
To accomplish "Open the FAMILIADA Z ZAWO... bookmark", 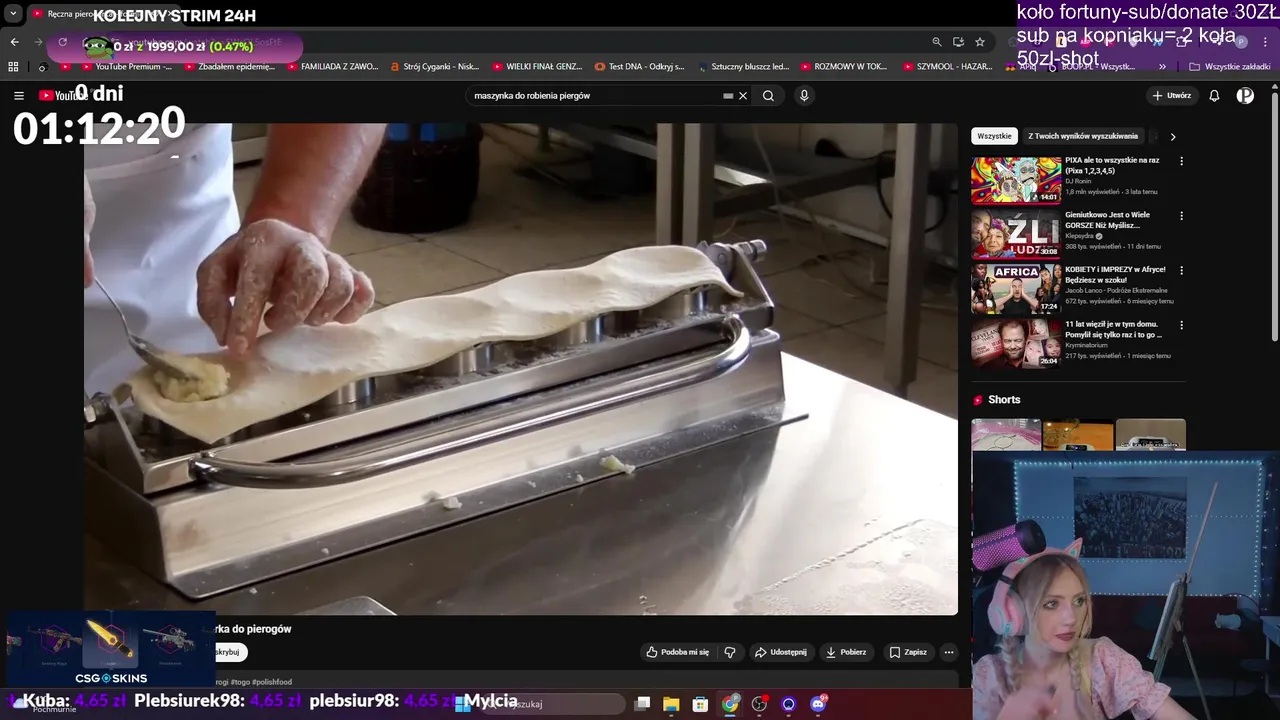I will [332, 67].
